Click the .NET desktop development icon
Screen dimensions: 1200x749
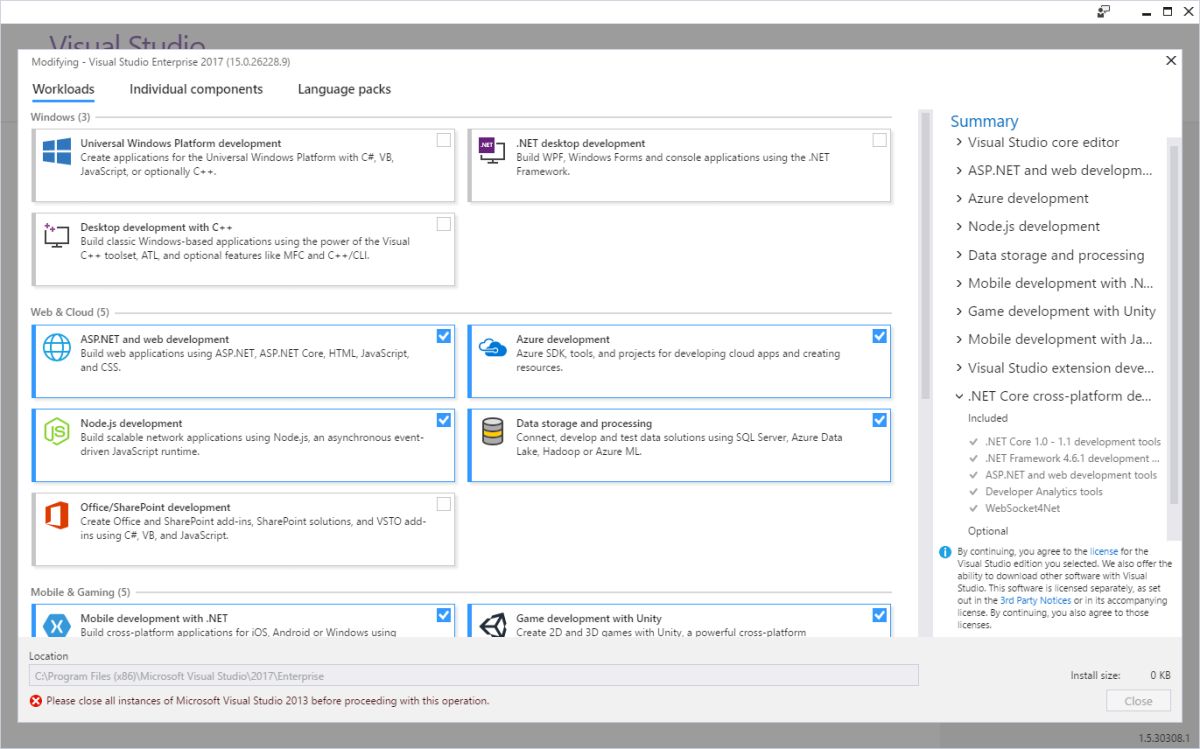[x=492, y=151]
